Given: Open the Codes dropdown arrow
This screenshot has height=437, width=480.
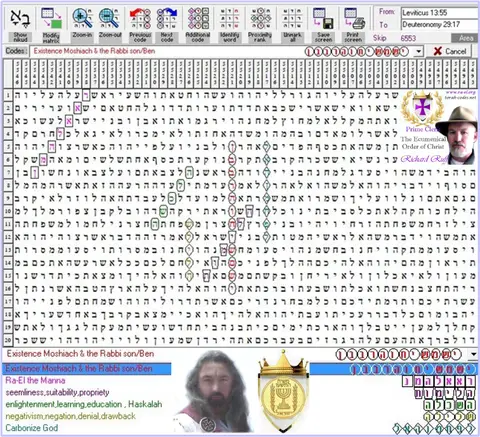Looking at the screenshot, I should click(x=418, y=52).
